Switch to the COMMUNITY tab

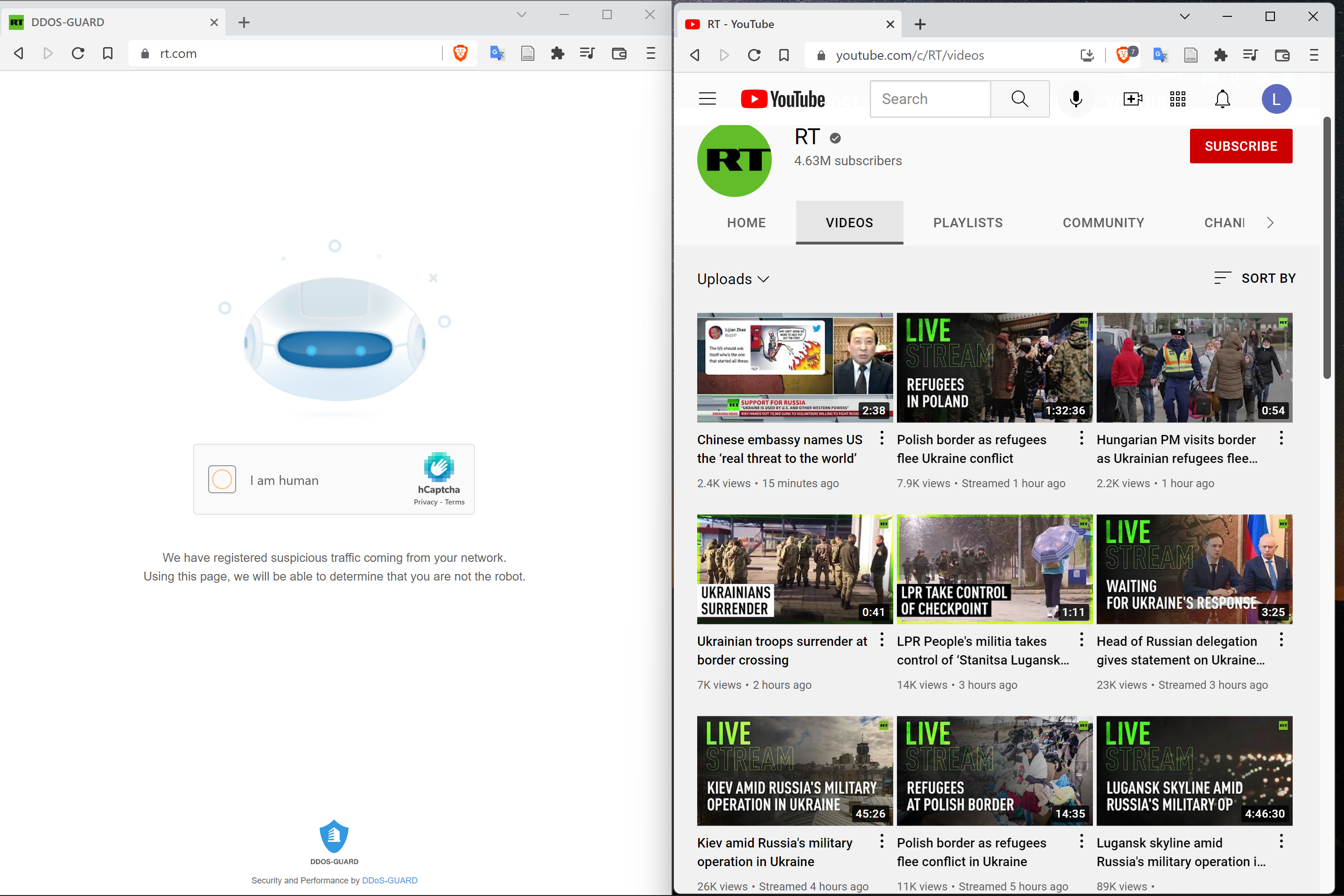[1103, 223]
